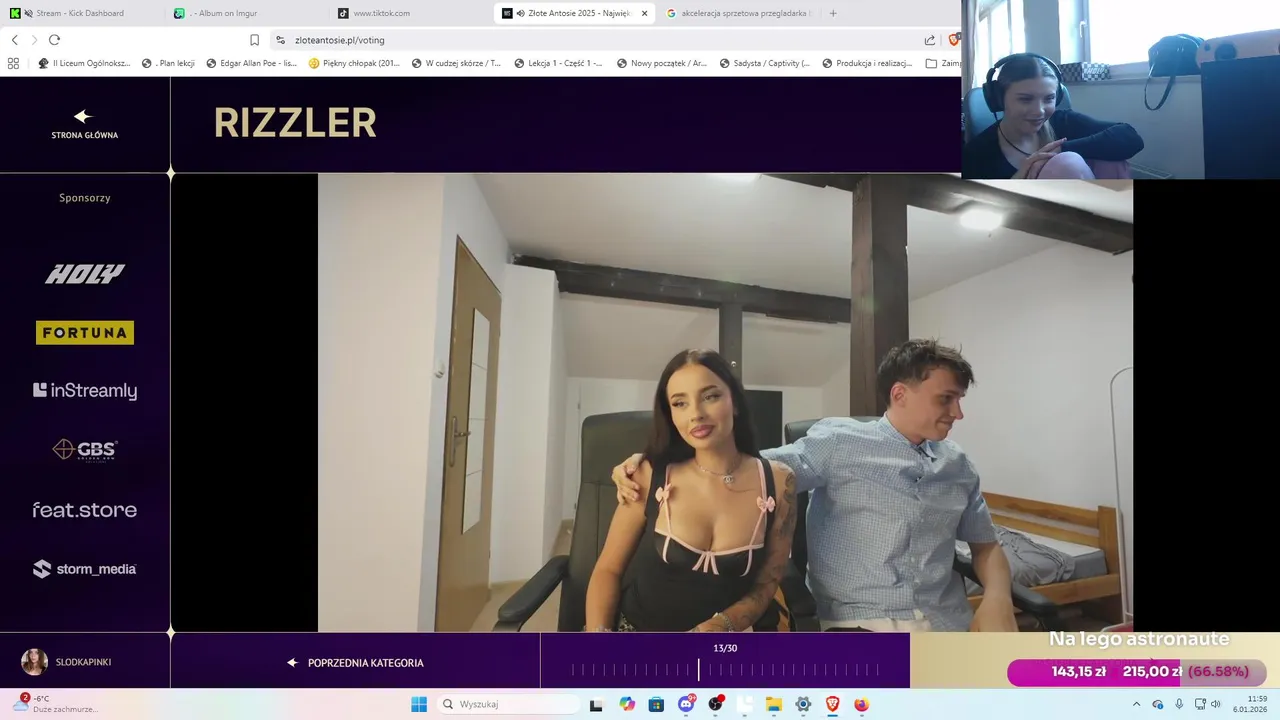Open OBS Studio from taskbar
1280x720 pixels.
pos(716,704)
